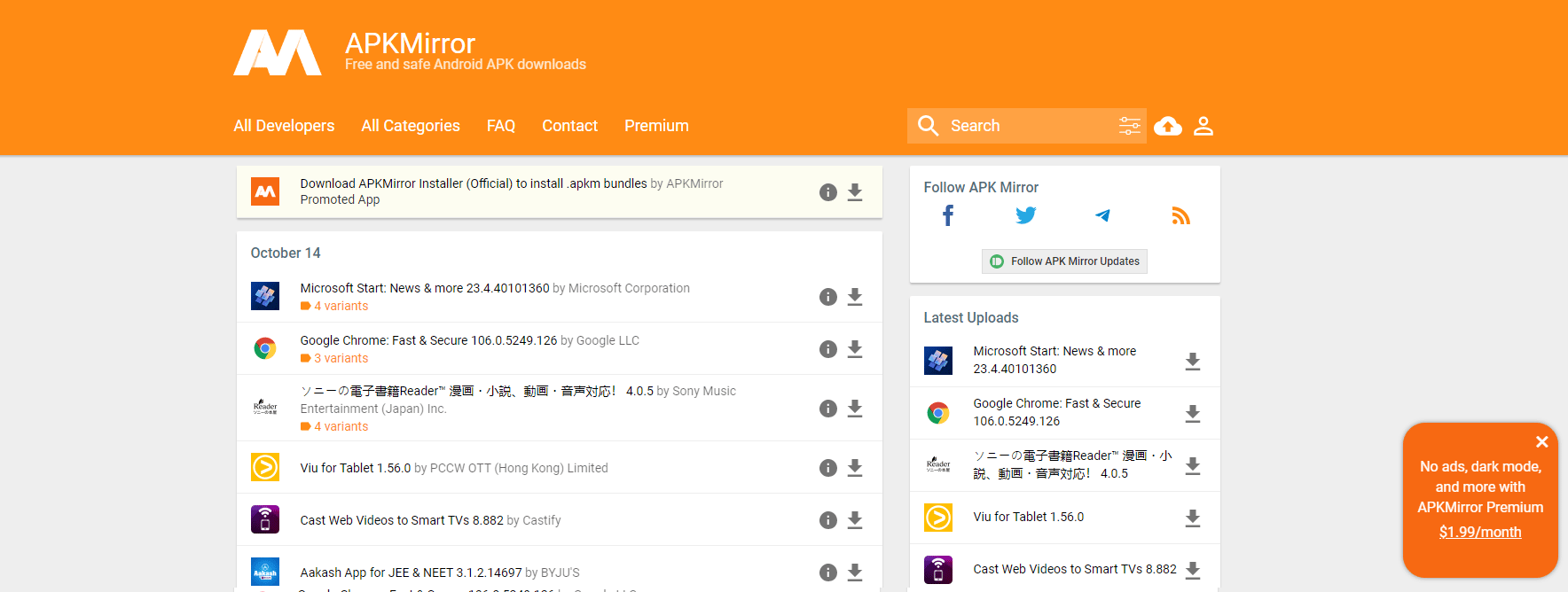Download Microsoft Start from Latest Uploads
This screenshot has height=592, width=1568.
[1193, 362]
